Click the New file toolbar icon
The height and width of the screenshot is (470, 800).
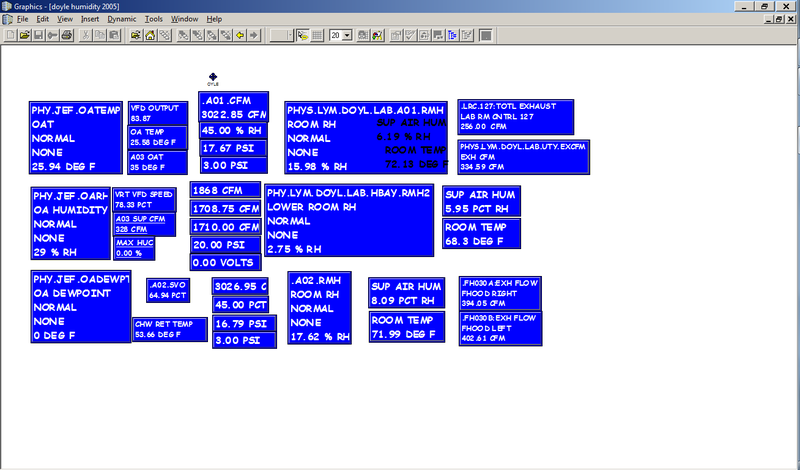pyautogui.click(x=12, y=35)
